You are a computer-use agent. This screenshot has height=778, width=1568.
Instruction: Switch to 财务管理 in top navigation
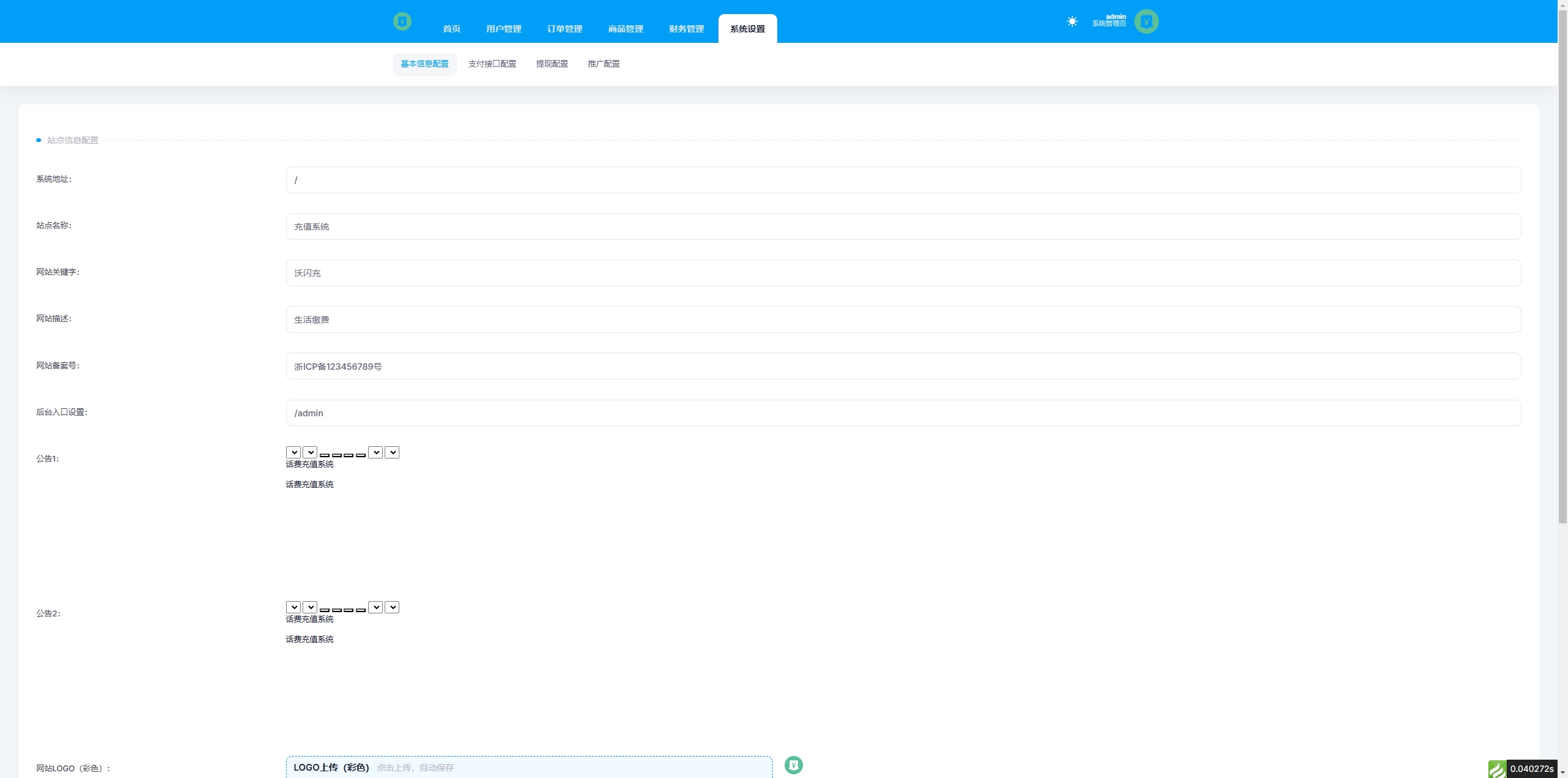tap(686, 29)
